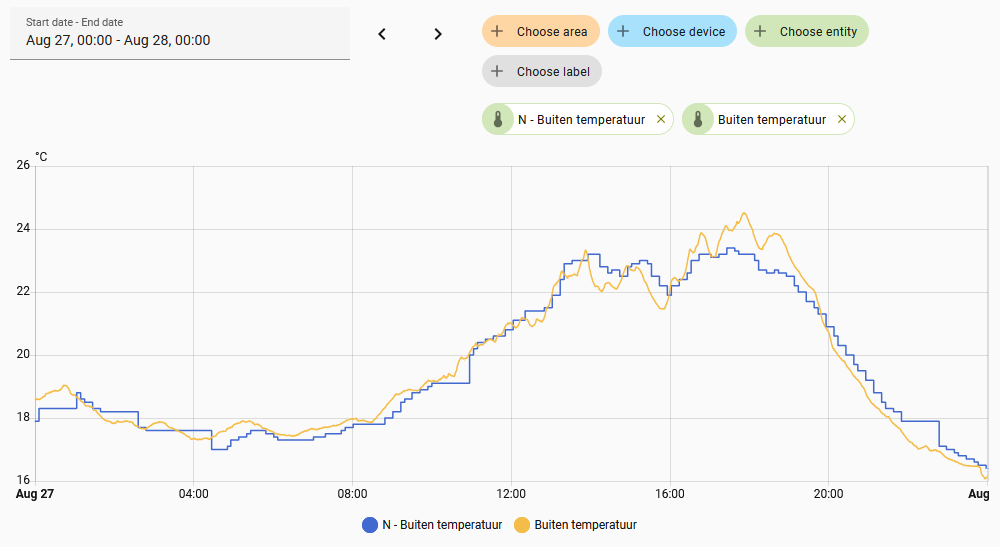
Task: Open the Choose label picker
Action: (553, 72)
